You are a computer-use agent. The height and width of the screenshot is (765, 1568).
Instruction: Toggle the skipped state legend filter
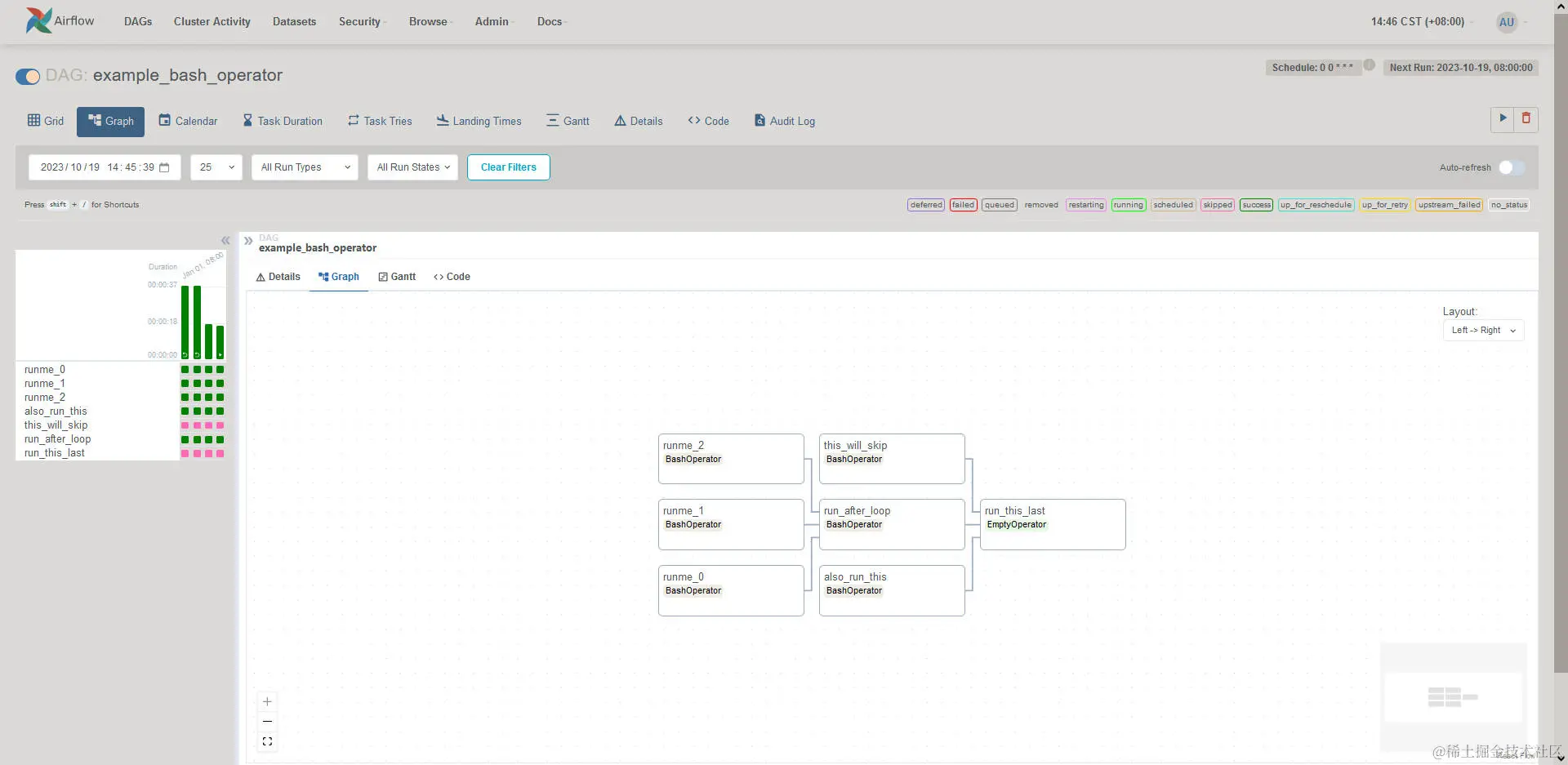(1217, 205)
